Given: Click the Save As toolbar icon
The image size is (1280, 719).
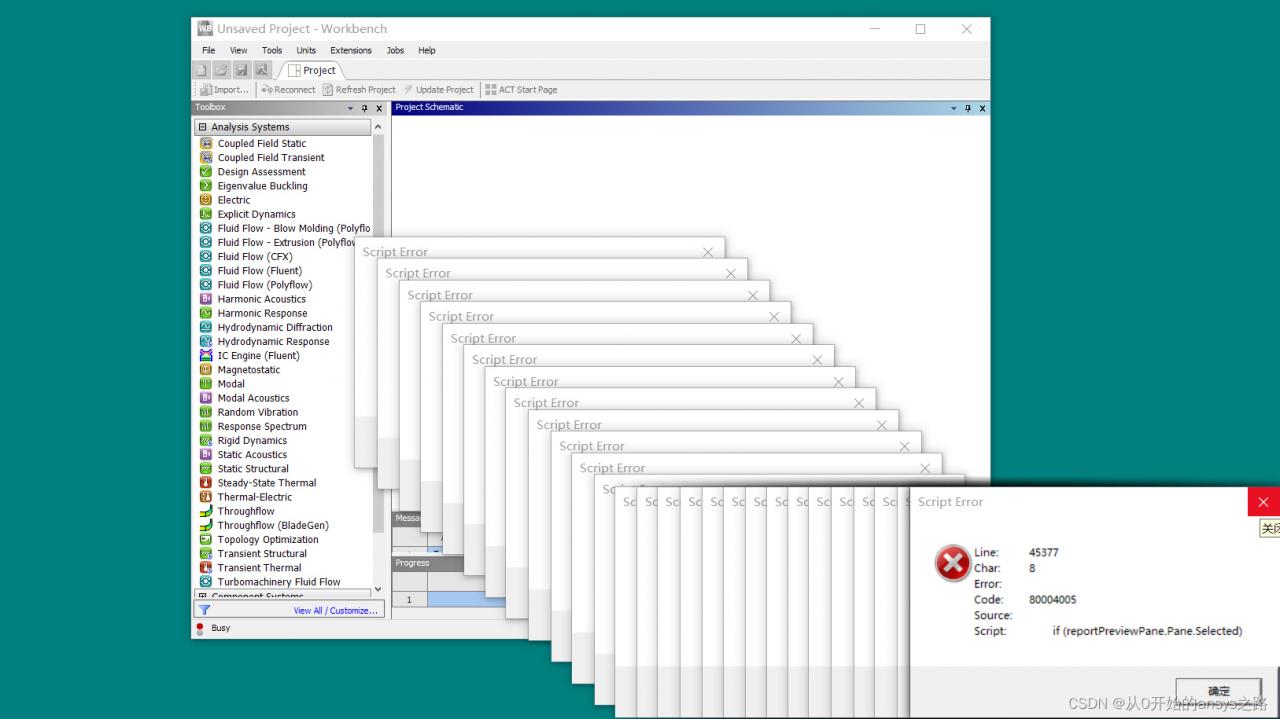Looking at the screenshot, I should tap(262, 70).
